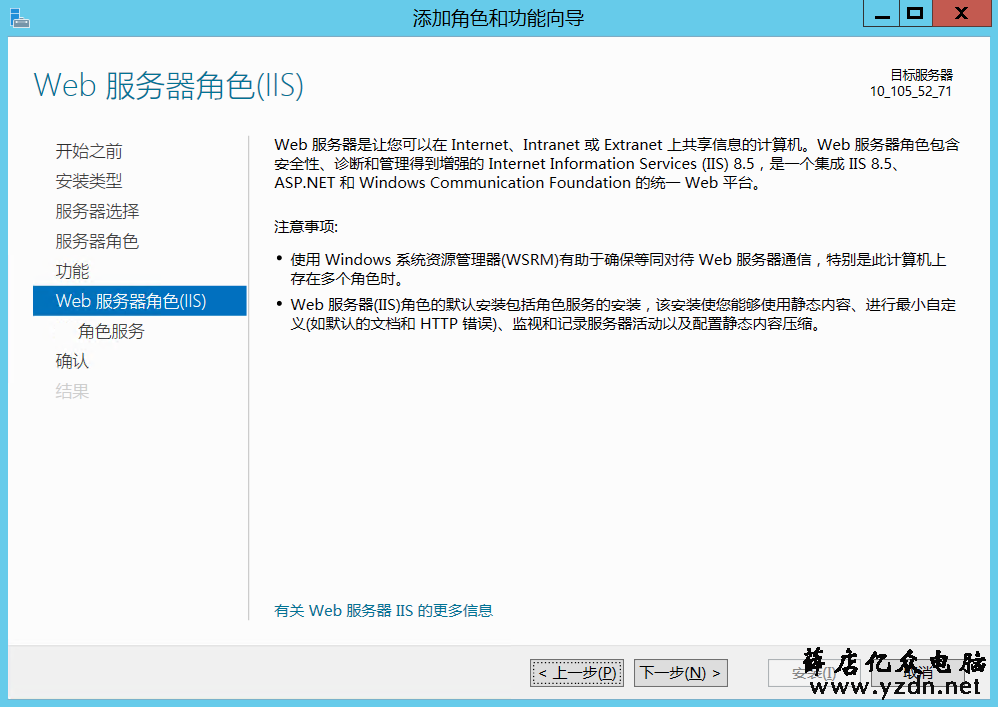The width and height of the screenshot is (998, 707).
Task: Minimize the wizard window
Action: click(882, 13)
